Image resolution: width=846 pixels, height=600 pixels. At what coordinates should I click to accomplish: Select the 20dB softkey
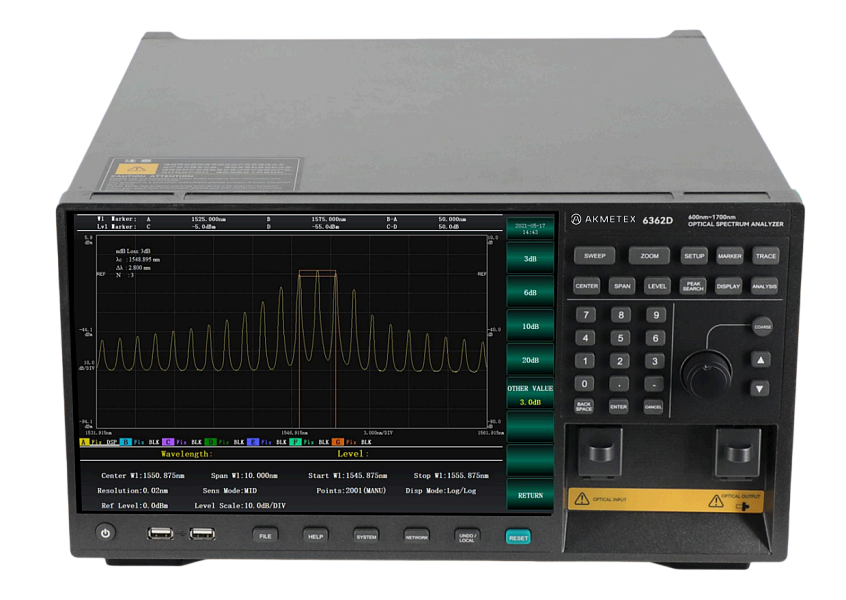point(530,360)
